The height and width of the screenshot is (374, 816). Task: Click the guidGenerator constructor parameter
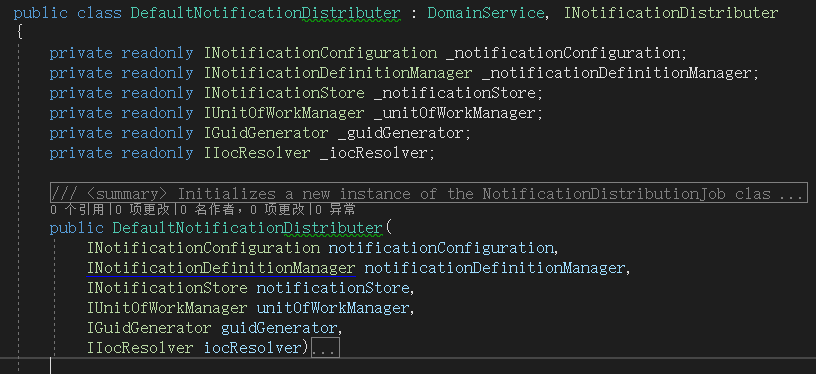click(279, 328)
